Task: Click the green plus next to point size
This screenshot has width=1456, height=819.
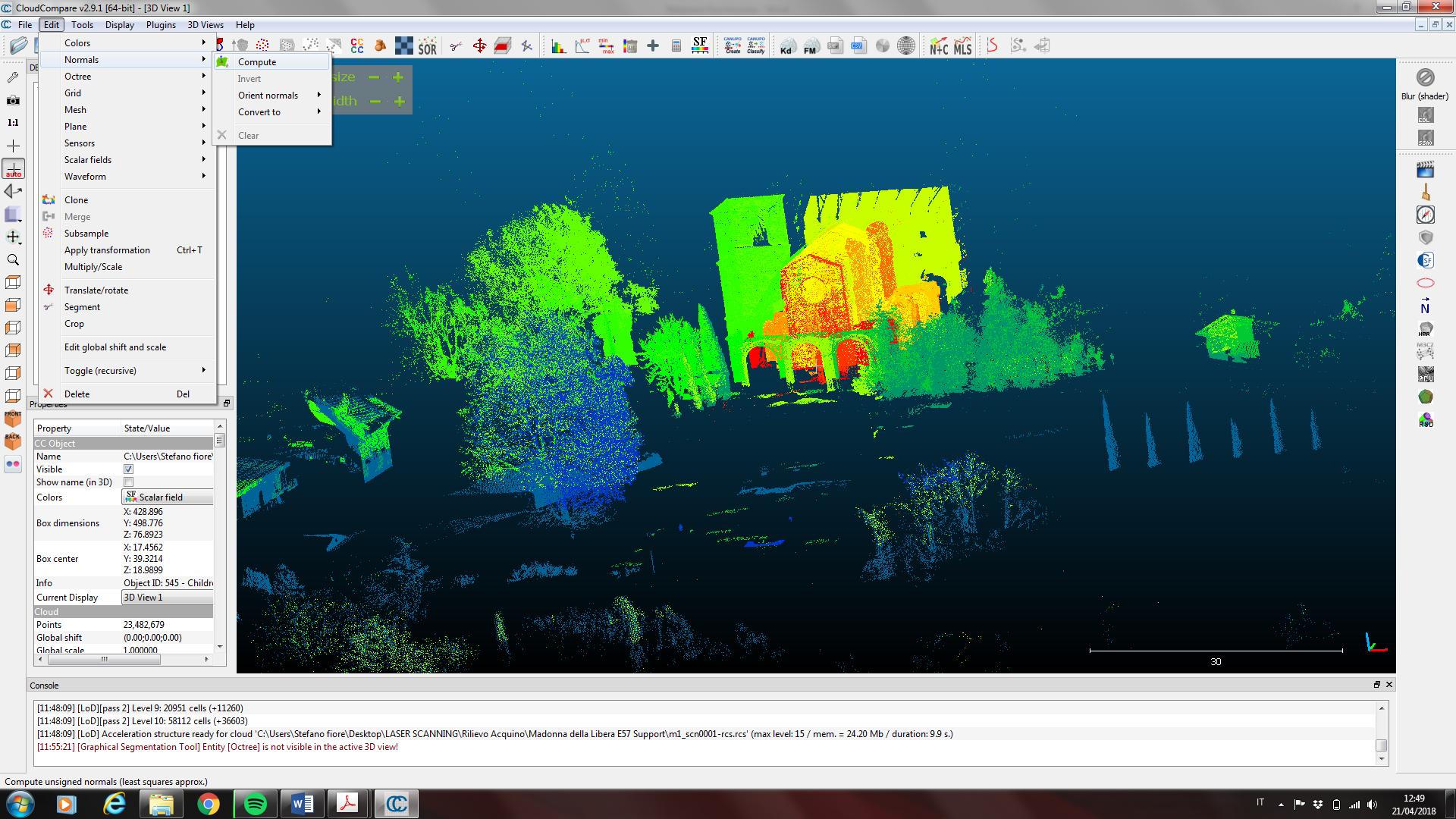Action: click(x=398, y=77)
